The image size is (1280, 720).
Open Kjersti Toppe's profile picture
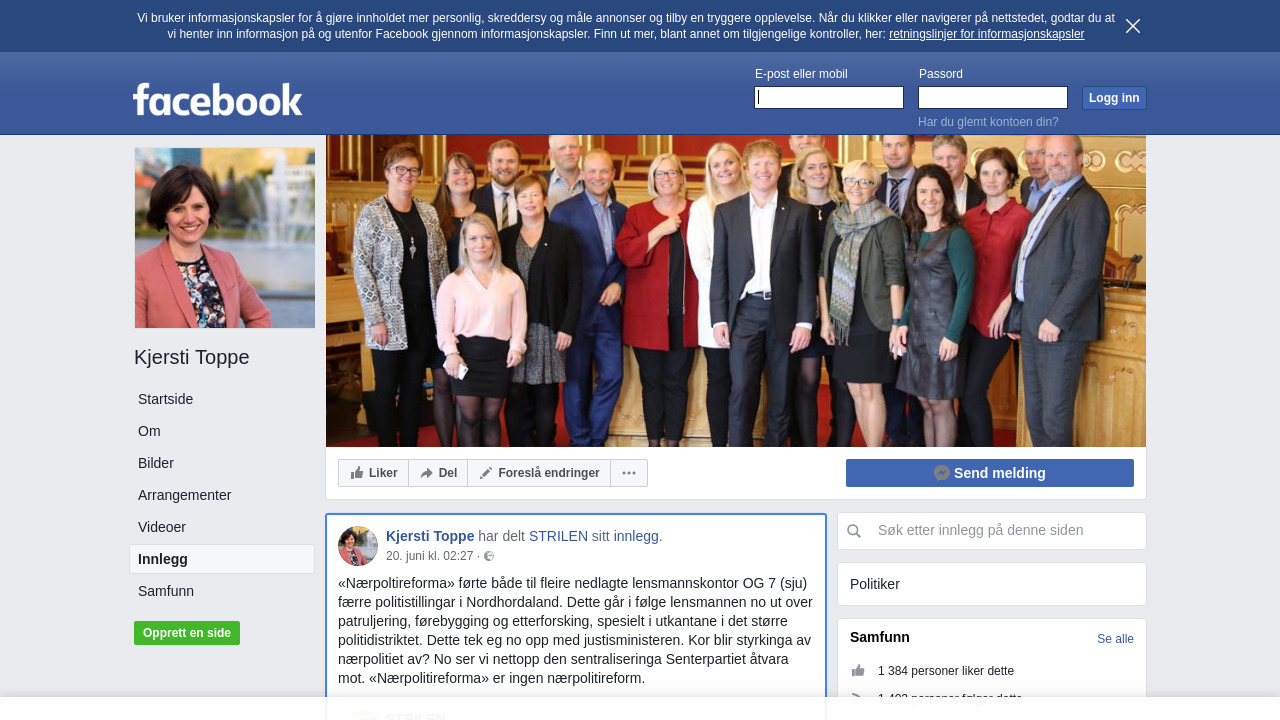(x=225, y=238)
